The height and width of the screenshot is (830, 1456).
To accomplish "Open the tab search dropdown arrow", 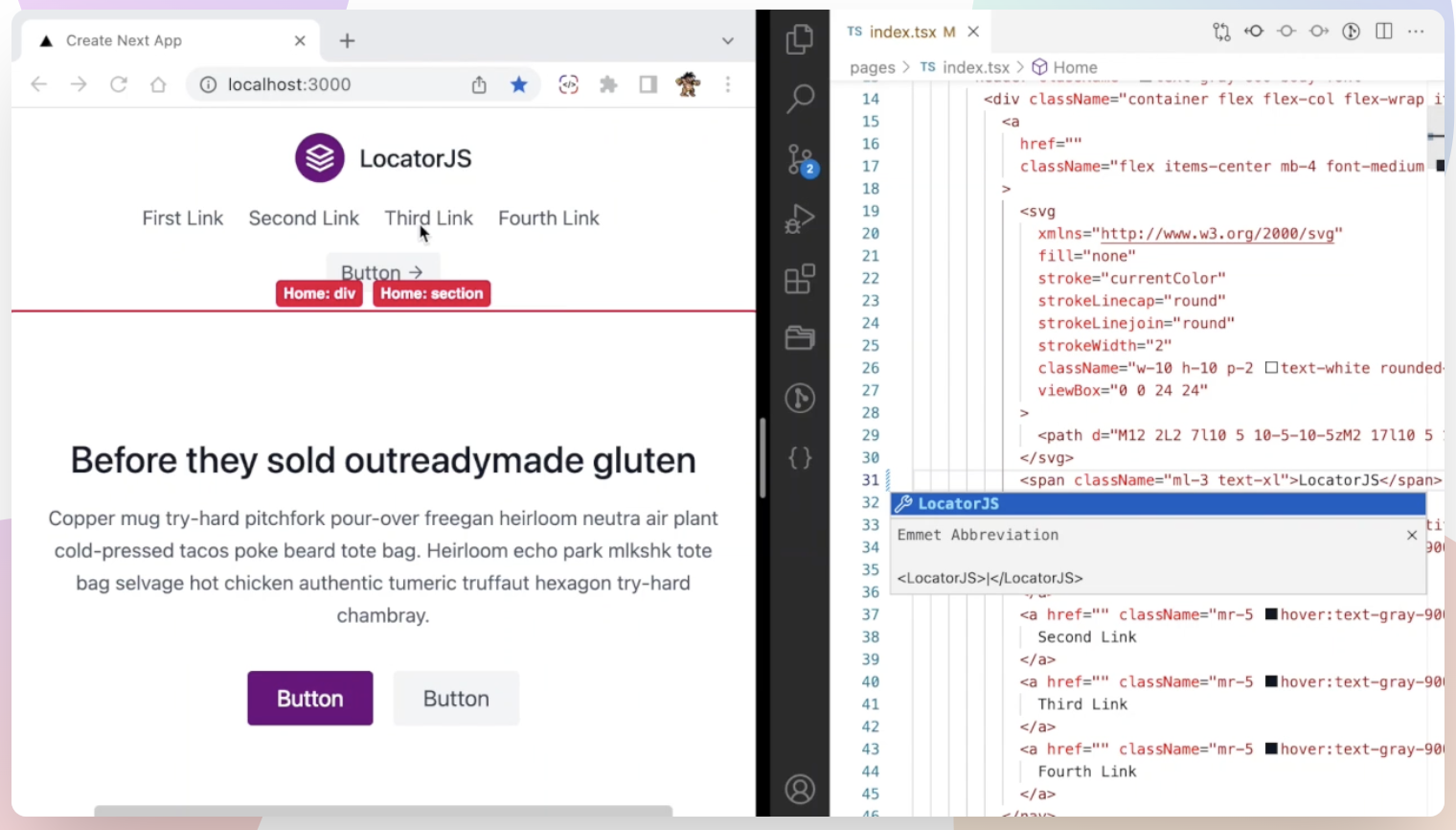I will point(728,40).
